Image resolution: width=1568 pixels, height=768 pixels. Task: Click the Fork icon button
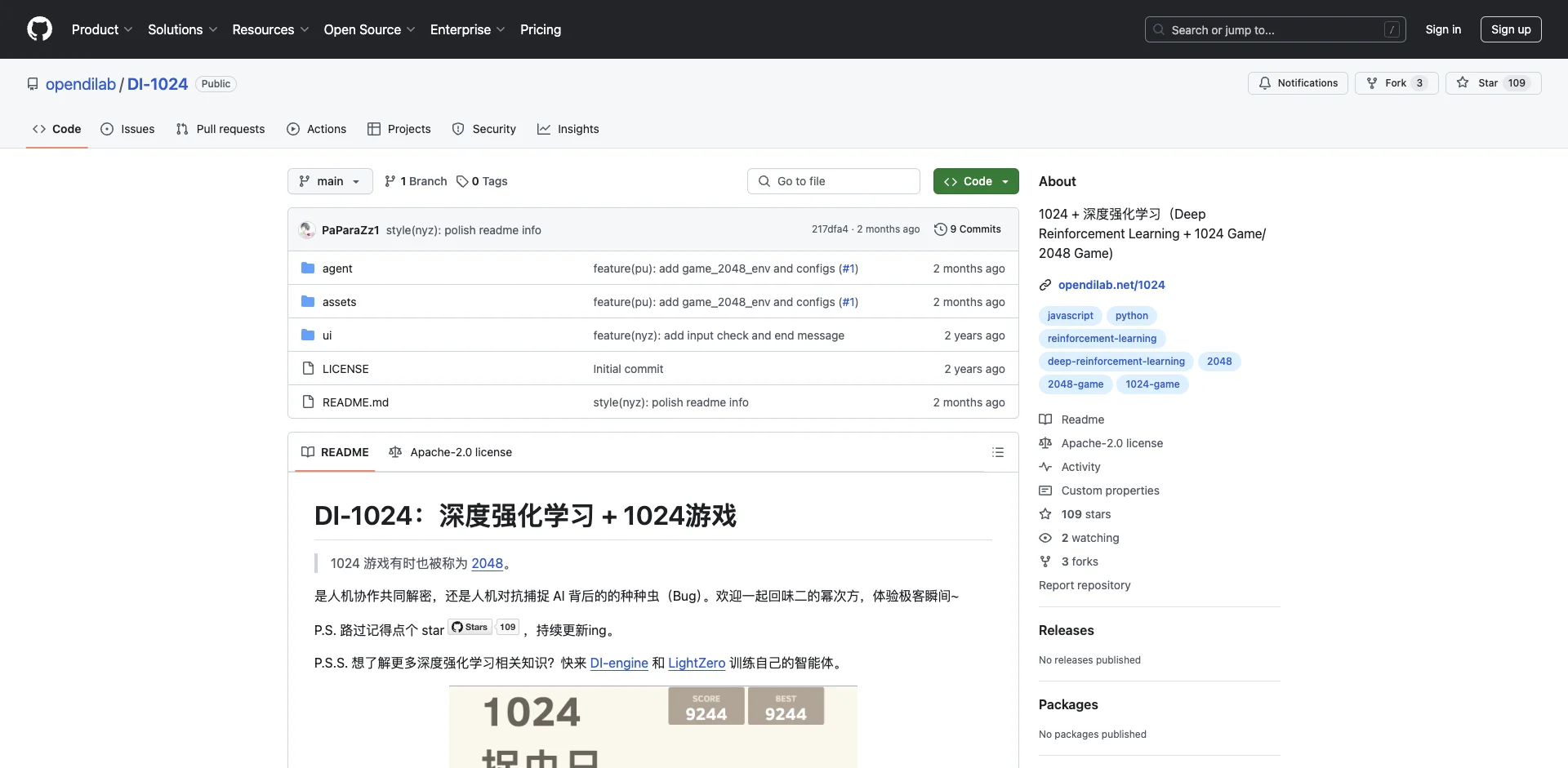1372,83
